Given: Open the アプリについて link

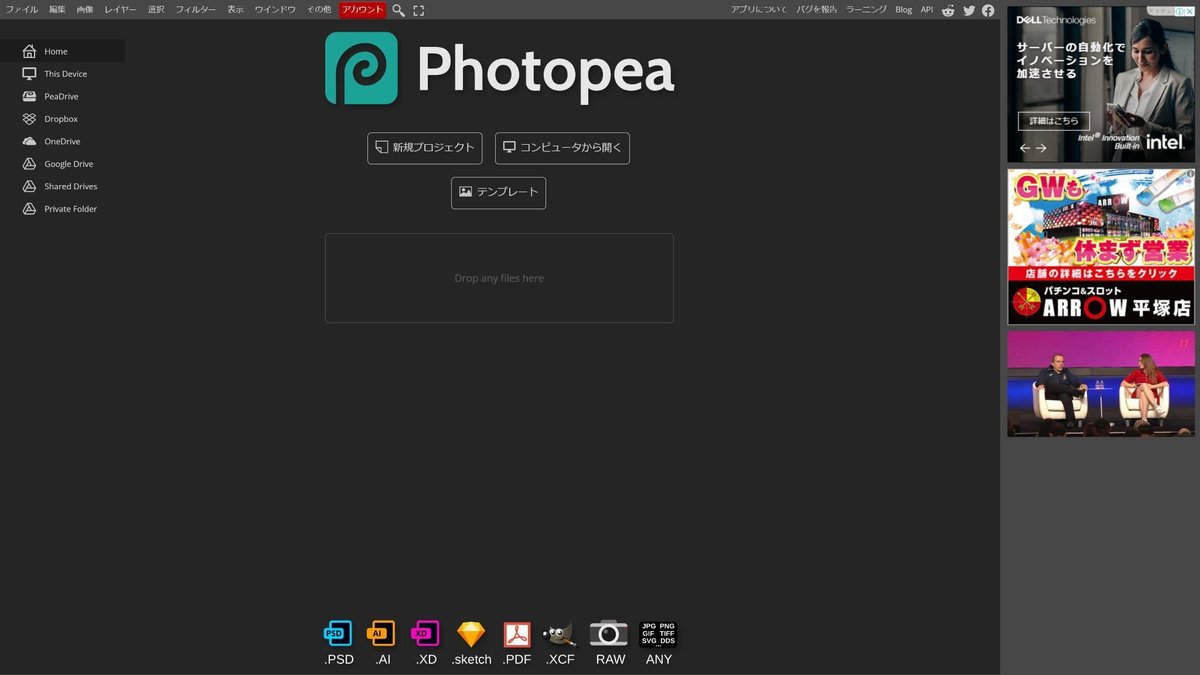Looking at the screenshot, I should 759,9.
